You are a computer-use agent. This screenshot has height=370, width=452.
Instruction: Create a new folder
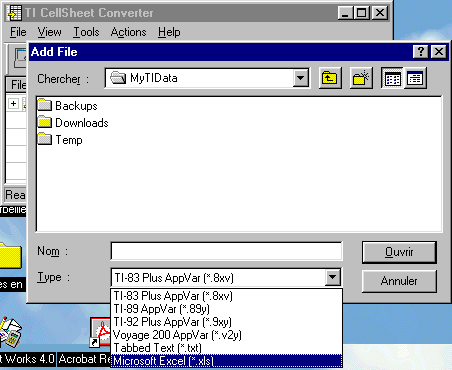[x=361, y=78]
